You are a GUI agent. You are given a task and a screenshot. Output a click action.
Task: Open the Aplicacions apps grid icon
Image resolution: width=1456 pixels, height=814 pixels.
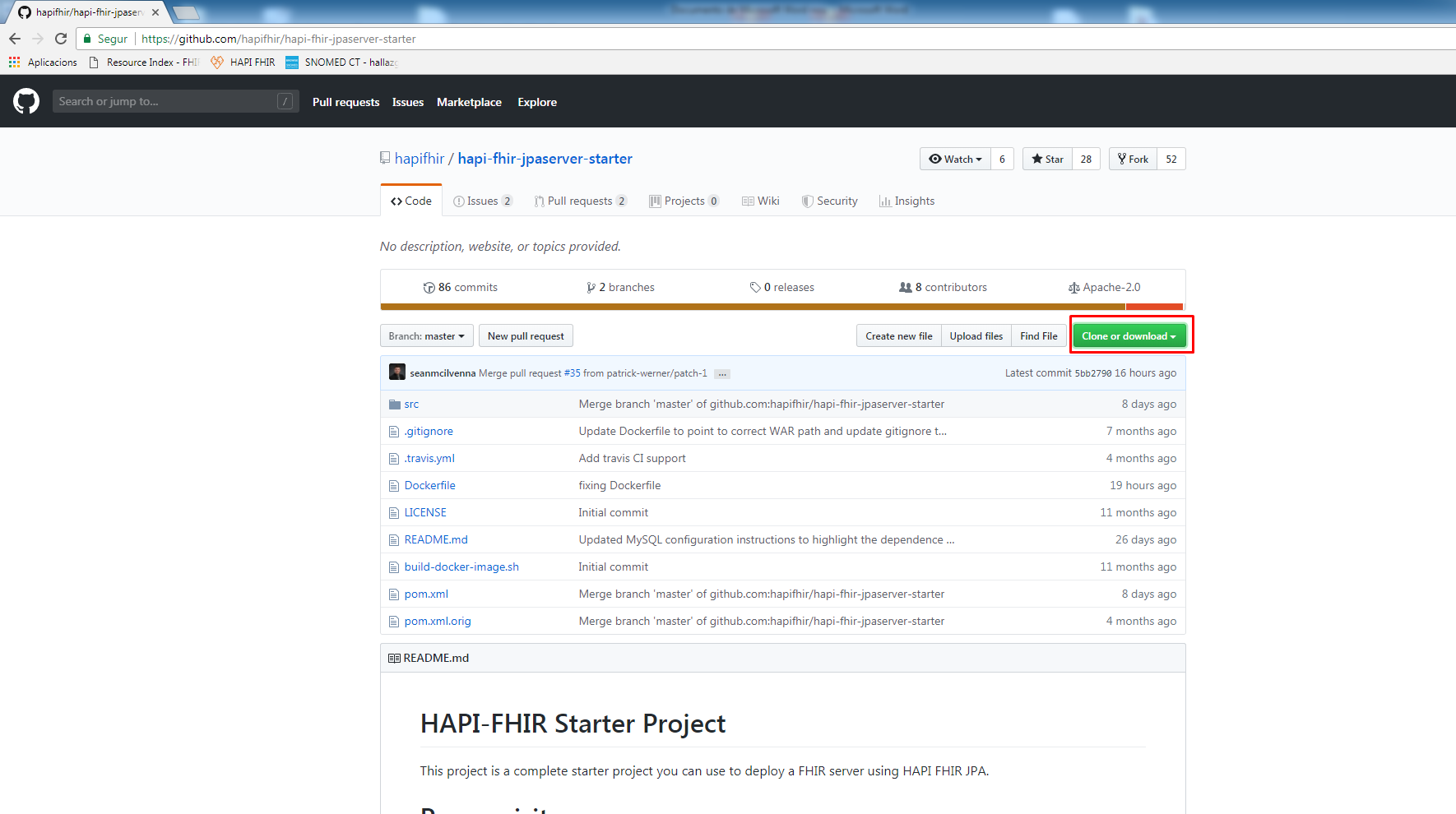(14, 62)
